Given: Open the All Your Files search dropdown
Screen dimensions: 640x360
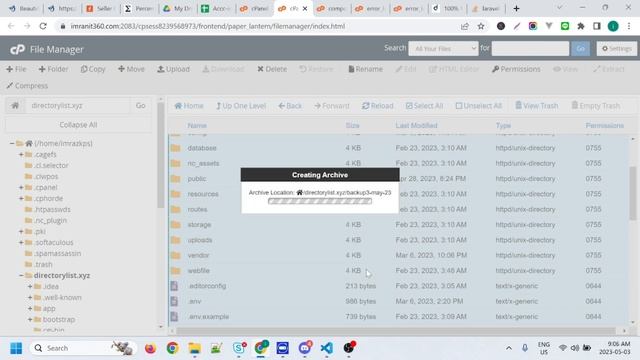Looking at the screenshot, I should tap(443, 49).
